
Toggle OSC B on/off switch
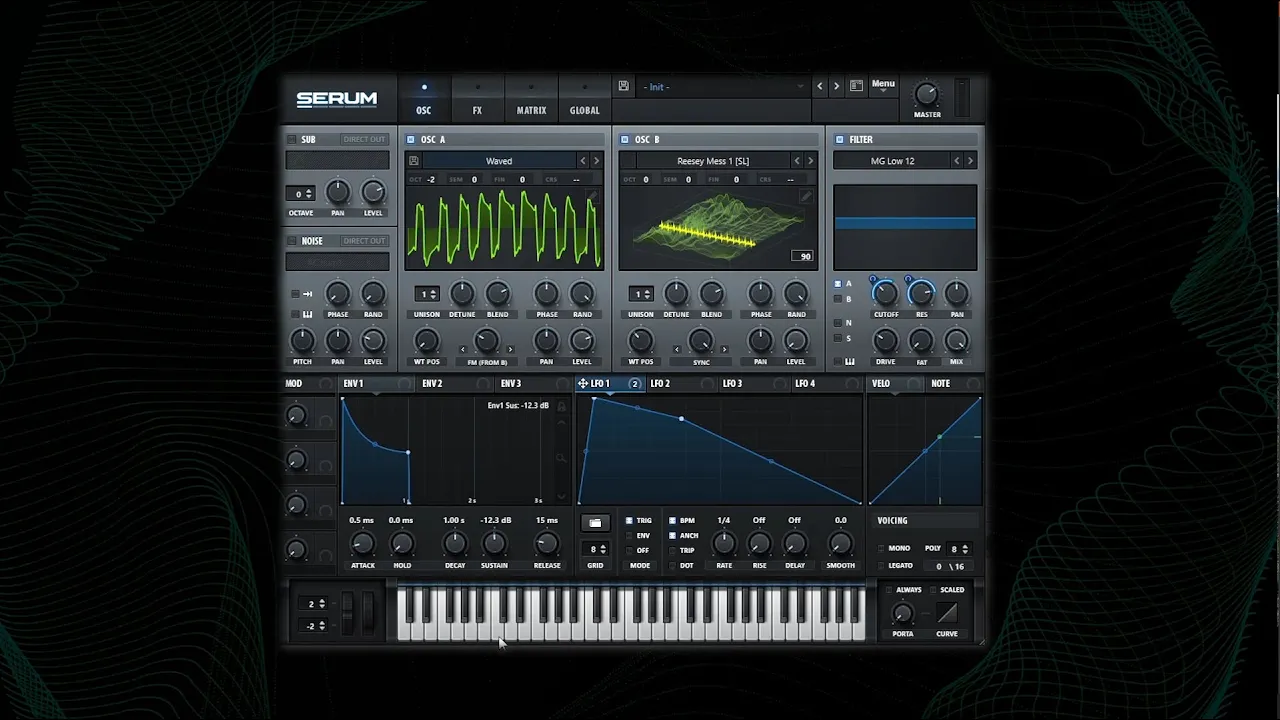tap(625, 140)
